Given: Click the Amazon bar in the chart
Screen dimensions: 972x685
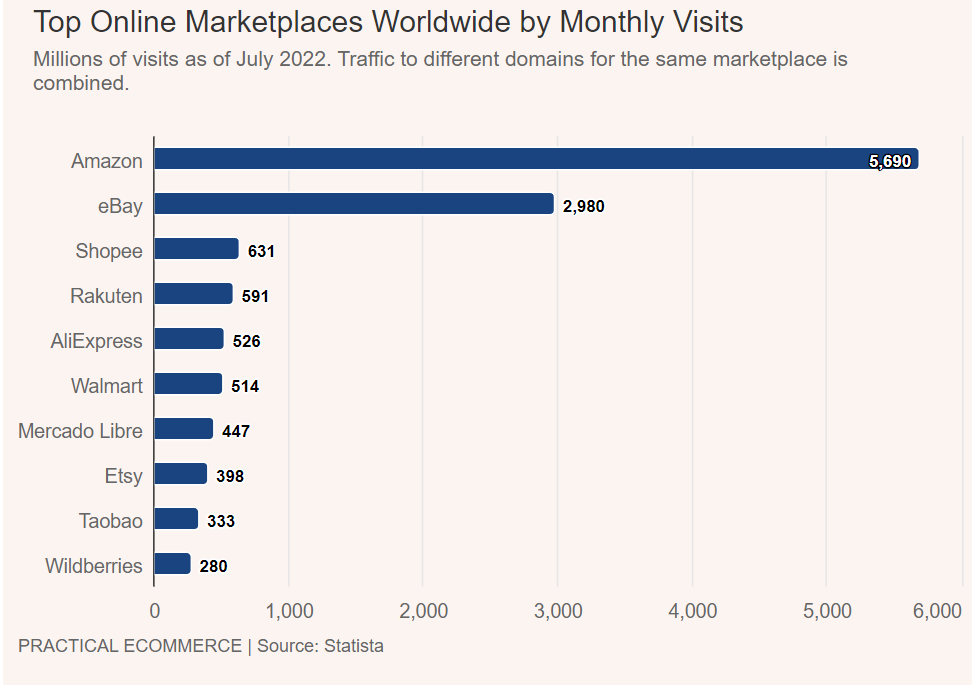Looking at the screenshot, I should [x=536, y=159].
